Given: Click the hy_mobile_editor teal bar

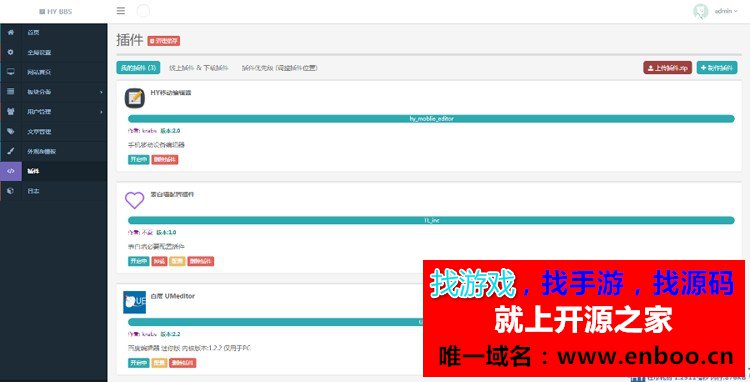Looking at the screenshot, I should [431, 119].
